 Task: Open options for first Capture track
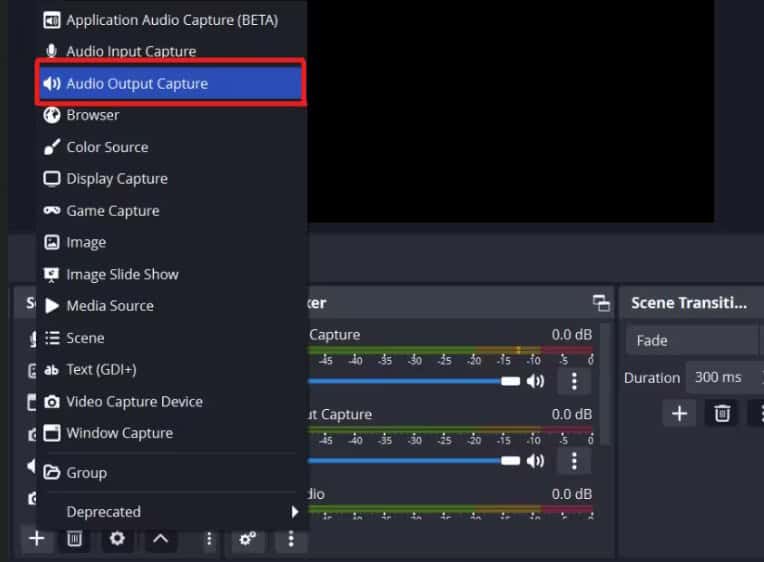pos(574,381)
